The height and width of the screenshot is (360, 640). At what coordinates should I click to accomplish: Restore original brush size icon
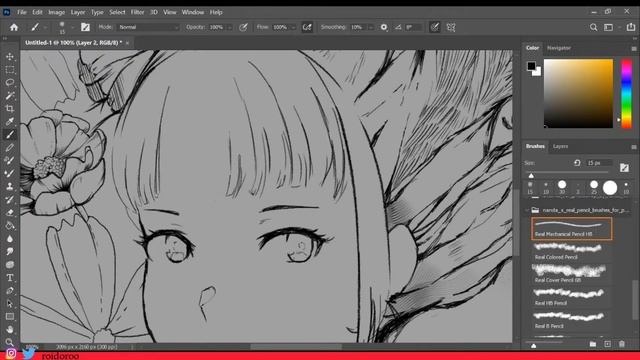[577, 163]
